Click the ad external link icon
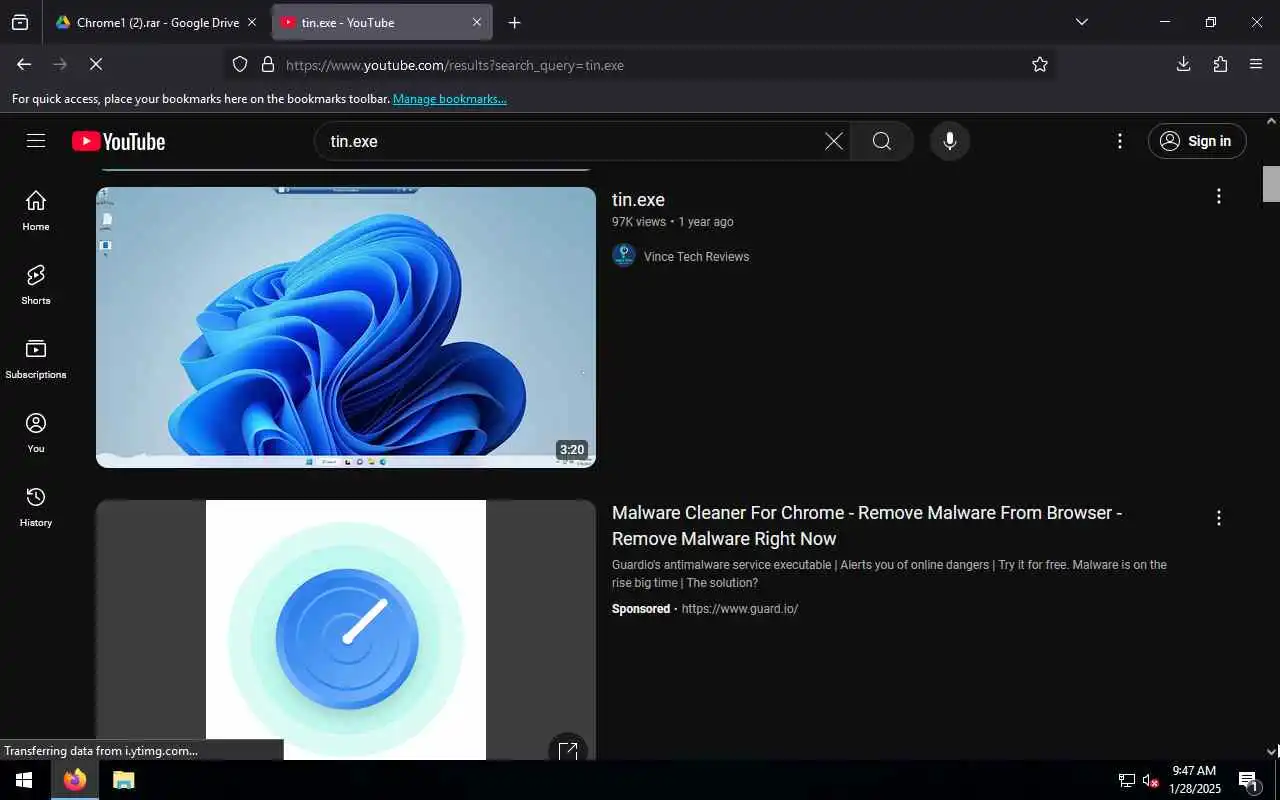Viewport: 1280px width, 800px height. point(568,750)
